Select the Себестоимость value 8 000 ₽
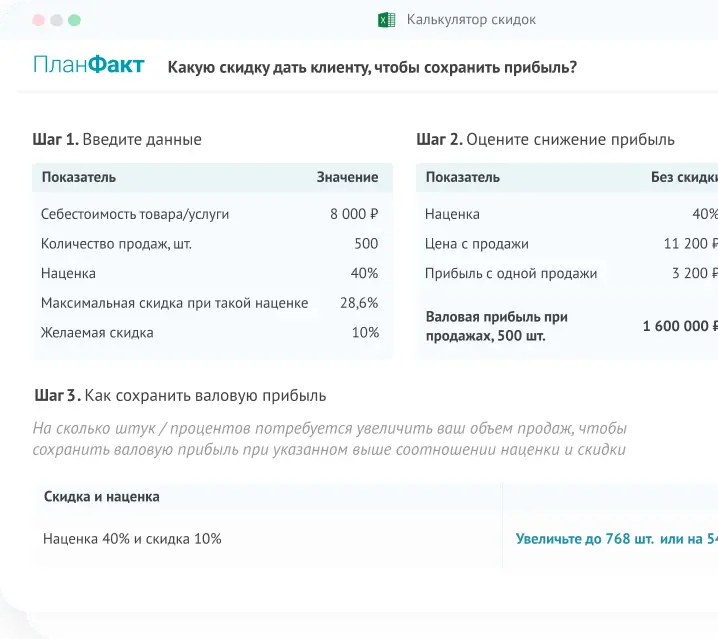 click(x=354, y=214)
